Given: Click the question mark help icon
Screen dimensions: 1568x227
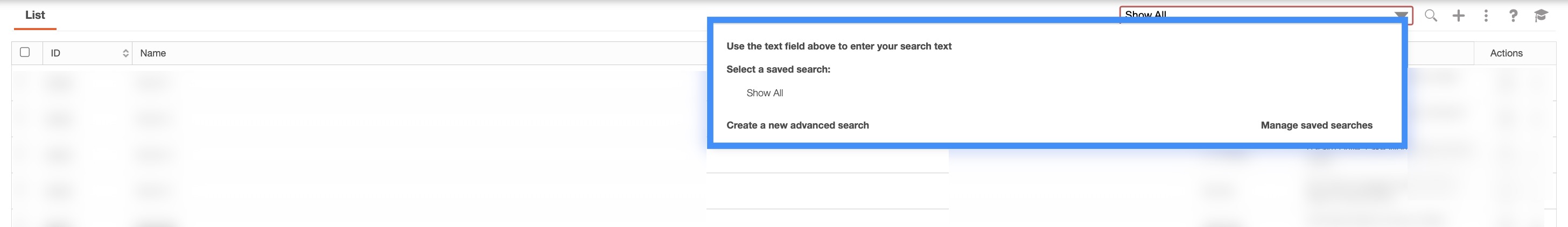Looking at the screenshot, I should click(x=1513, y=16).
